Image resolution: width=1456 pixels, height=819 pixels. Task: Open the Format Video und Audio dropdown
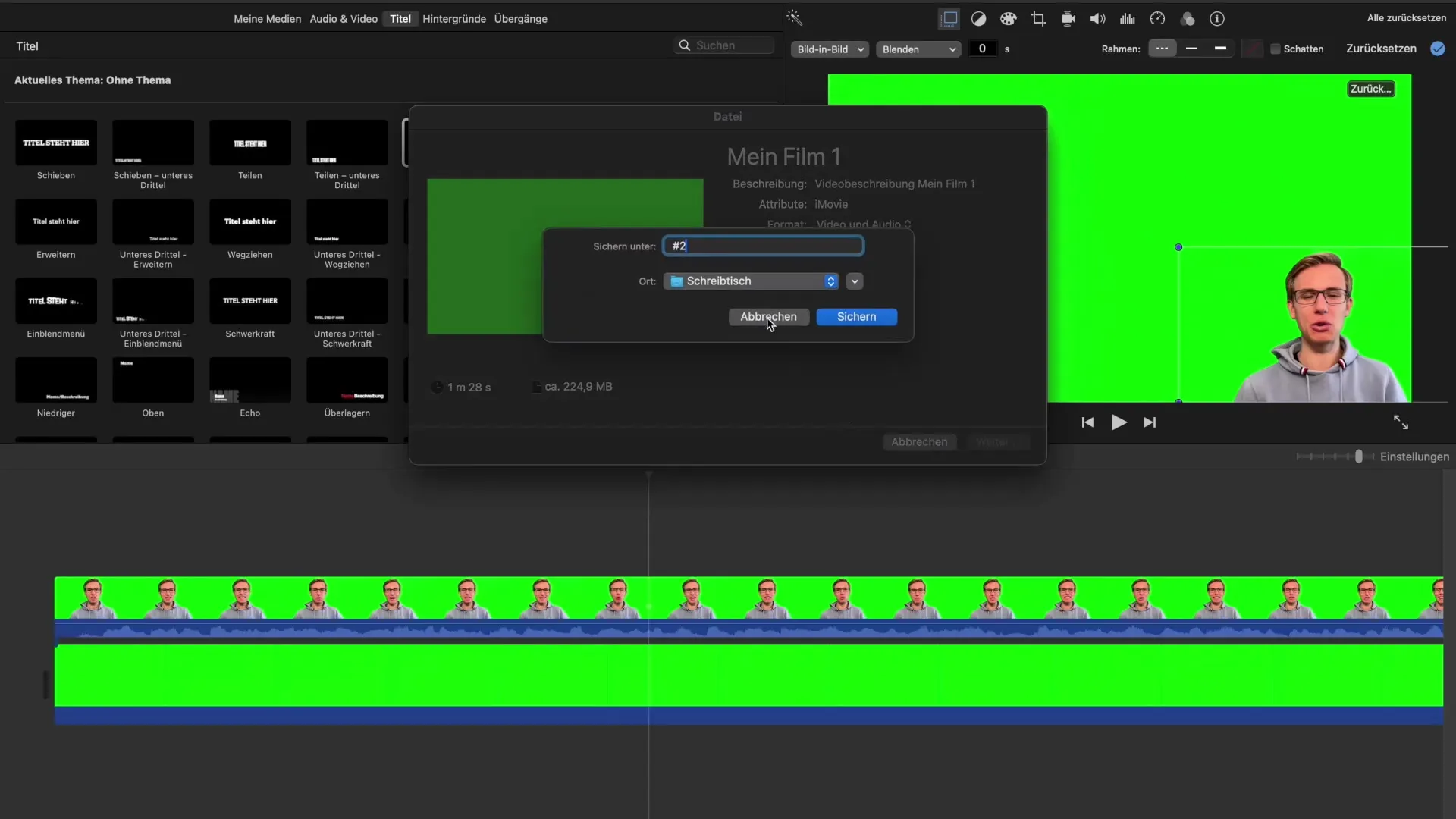pos(863,224)
